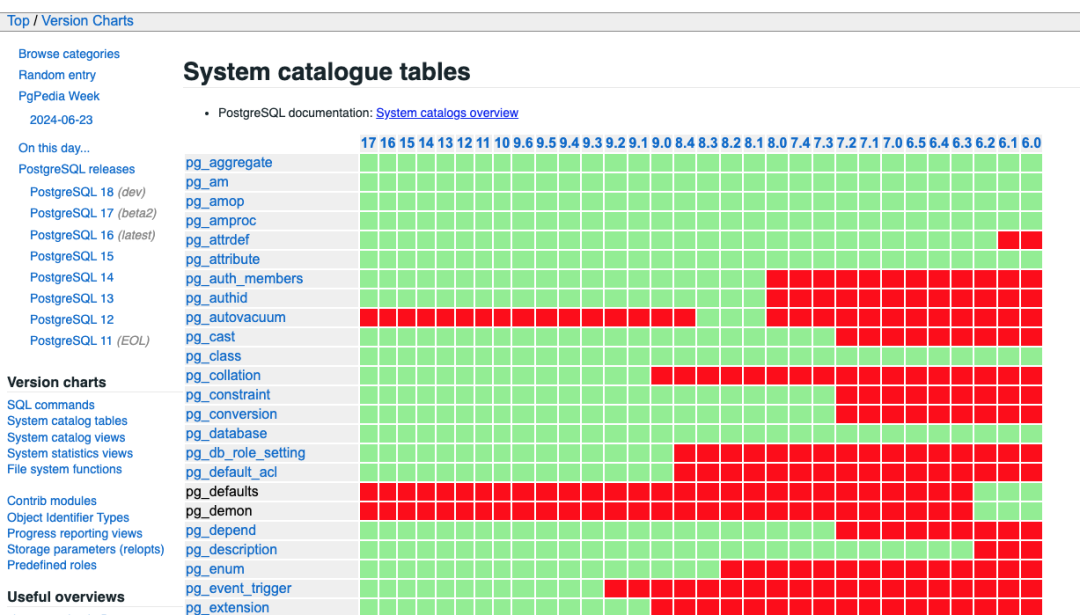Open the File system functions chart
Image resolution: width=1080 pixels, height=615 pixels.
pyautogui.click(x=65, y=469)
